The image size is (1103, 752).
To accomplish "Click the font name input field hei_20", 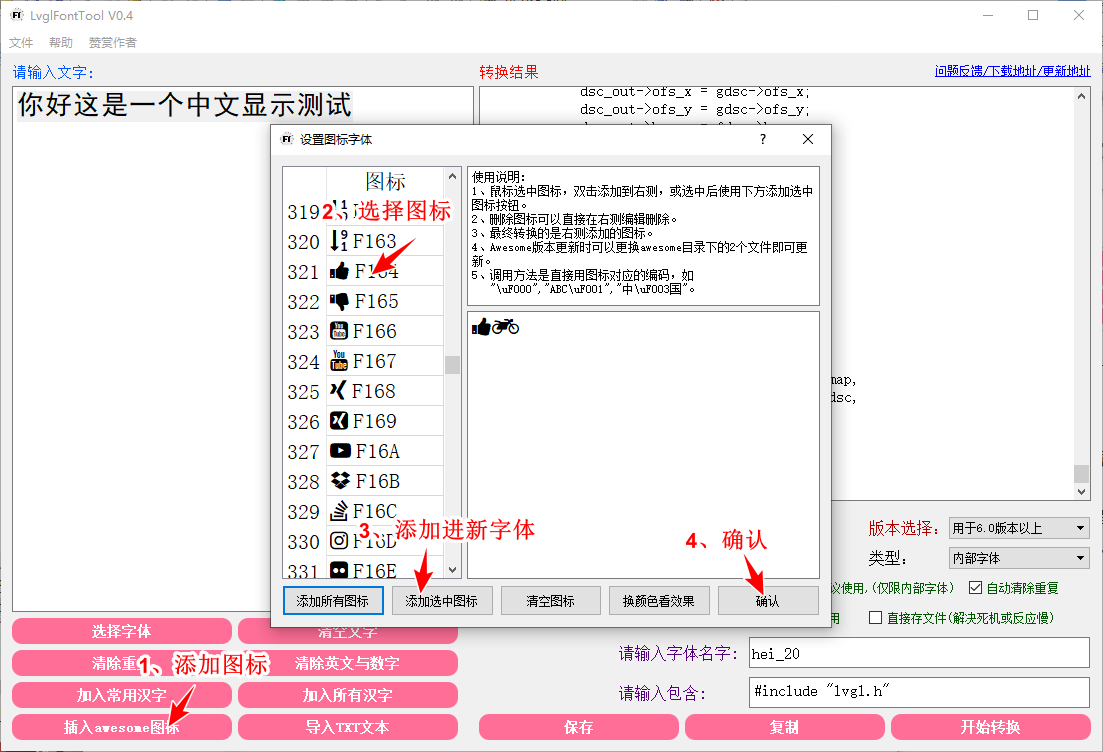I will 918,653.
